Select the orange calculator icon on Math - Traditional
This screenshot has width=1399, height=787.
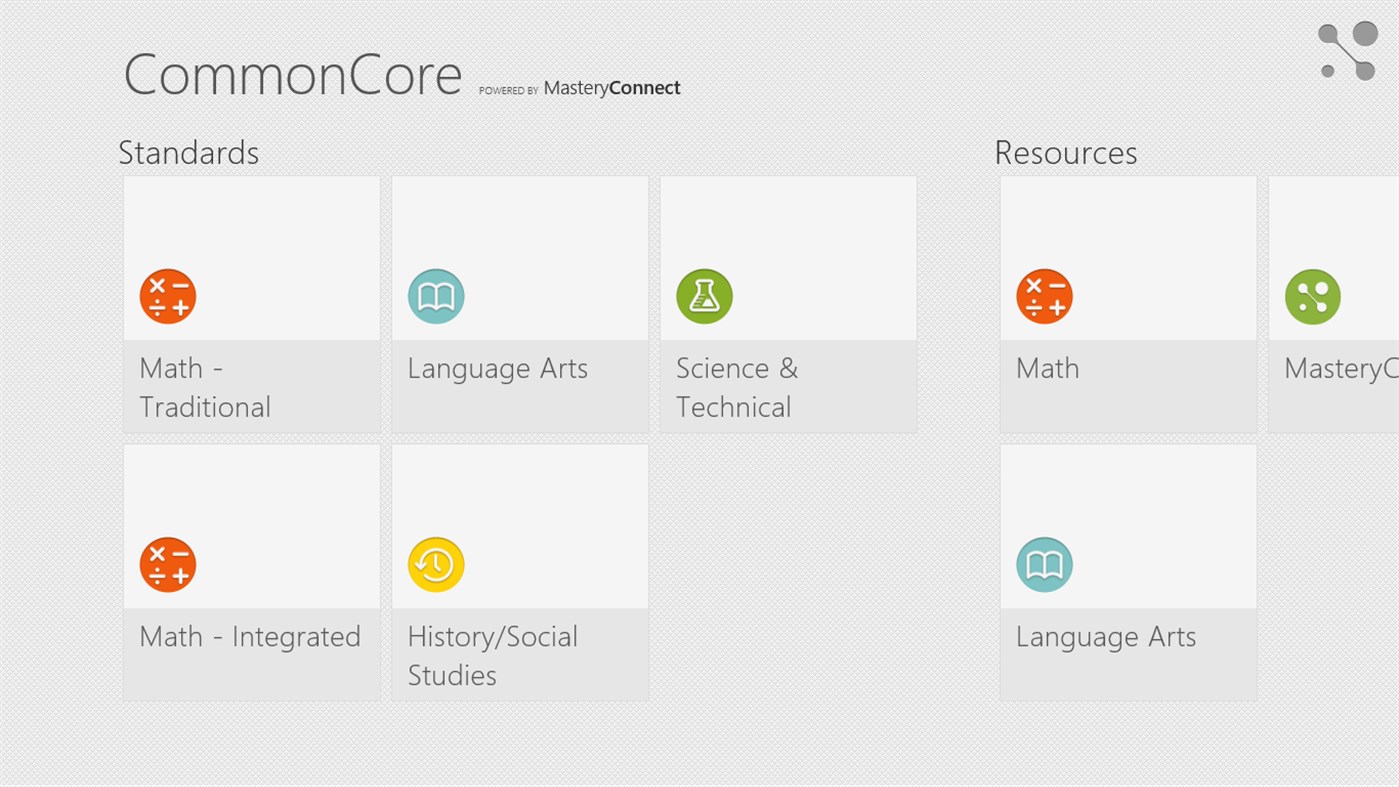[x=167, y=295]
